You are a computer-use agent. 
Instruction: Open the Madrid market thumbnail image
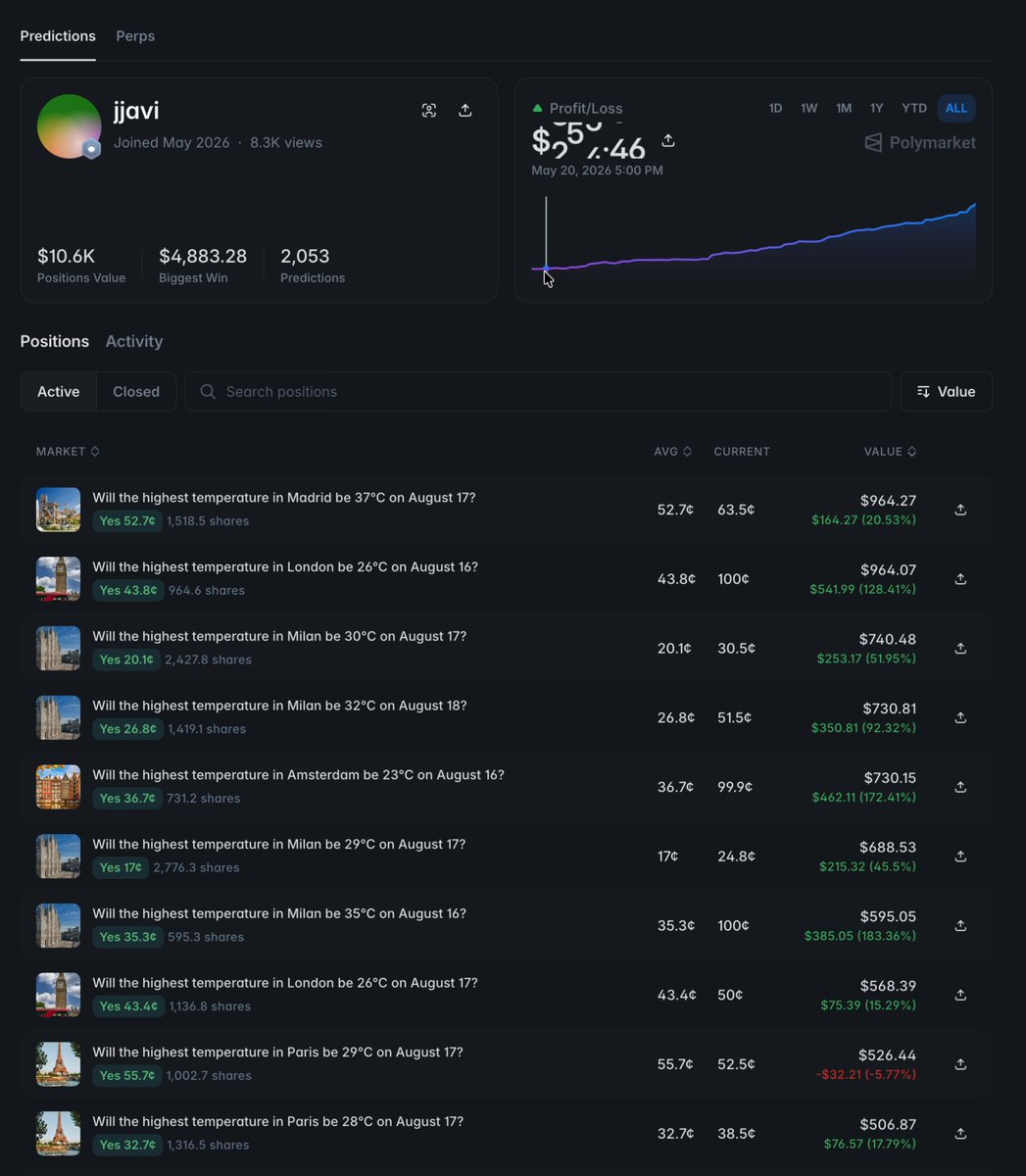click(58, 510)
